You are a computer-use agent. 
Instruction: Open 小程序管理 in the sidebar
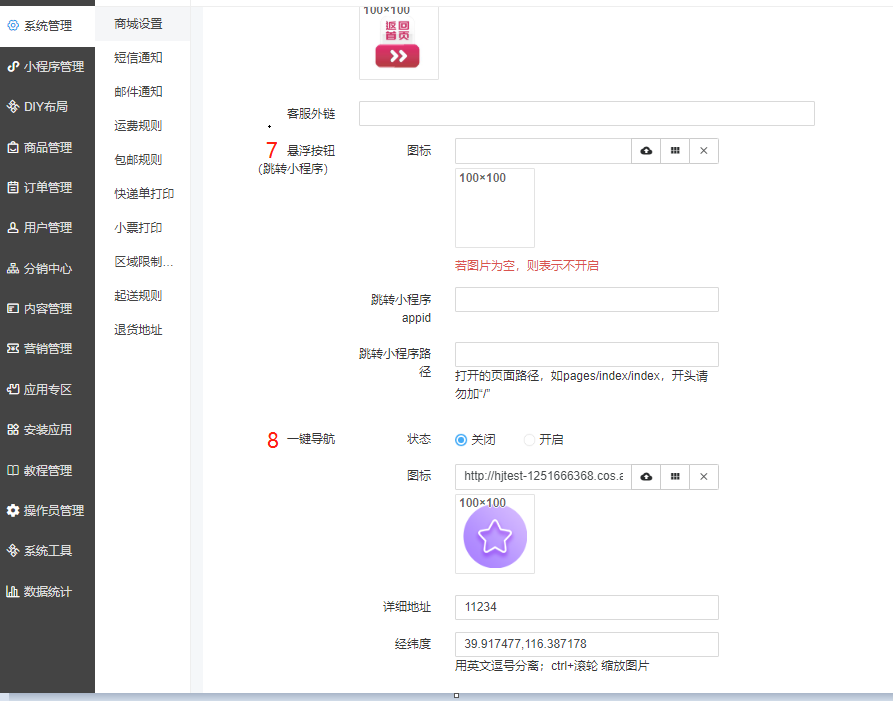tap(47, 67)
